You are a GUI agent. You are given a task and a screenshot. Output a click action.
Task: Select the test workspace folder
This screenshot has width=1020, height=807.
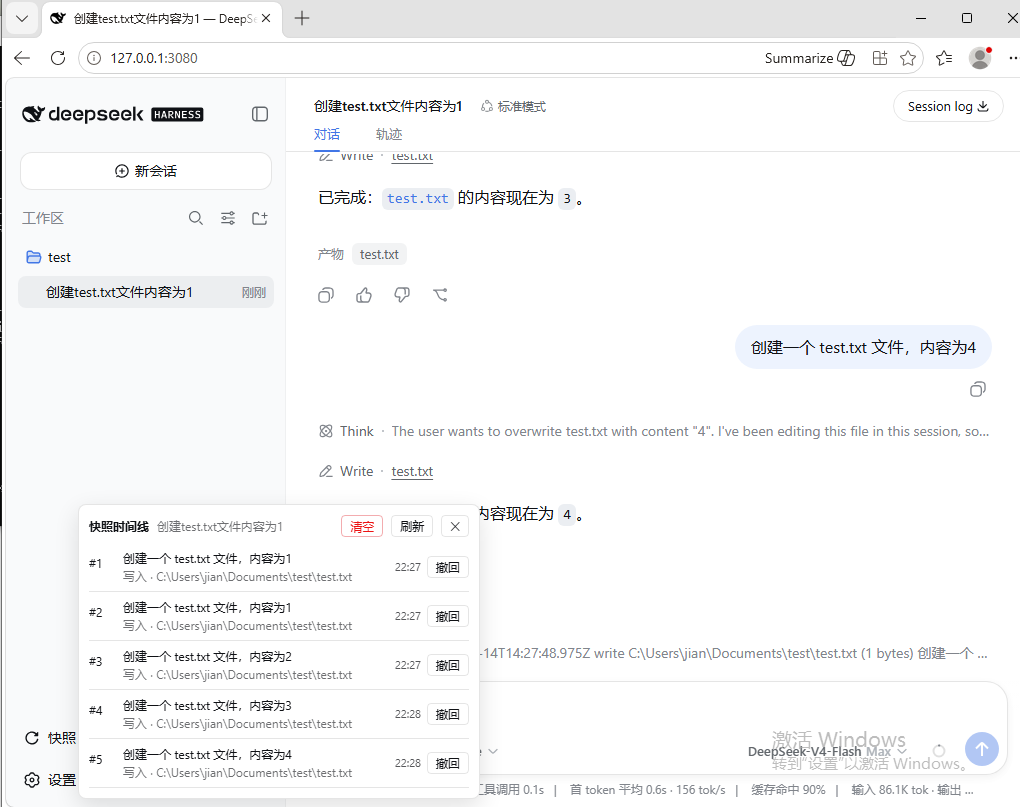(49, 258)
